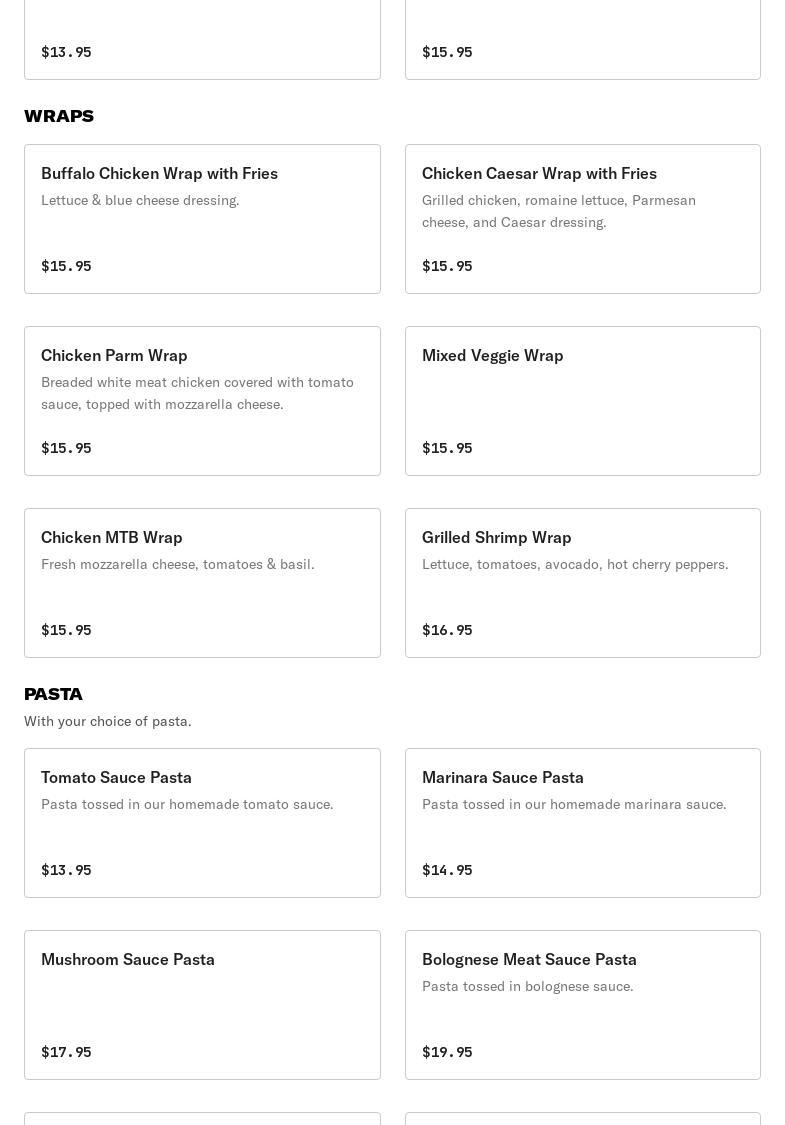Open the Buffalo Chicken Wrap with Fries item
The height and width of the screenshot is (1125, 785).
160,174
